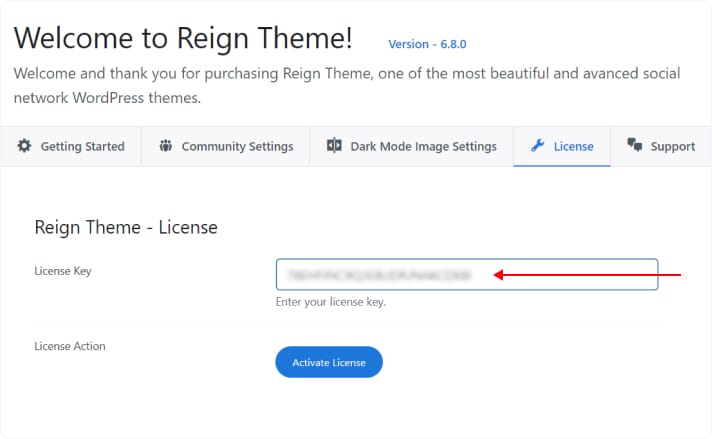This screenshot has height=439, width=712.
Task: Click the gear icon beside Getting Started
Action: point(25,146)
